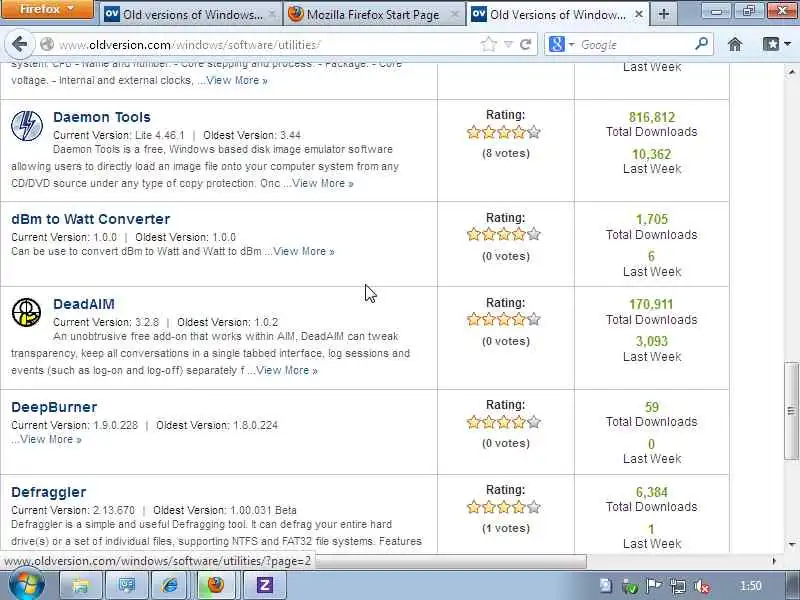Viewport: 800px width, 600px height.
Task: Click View More for DeadAIM
Action: coord(287,370)
